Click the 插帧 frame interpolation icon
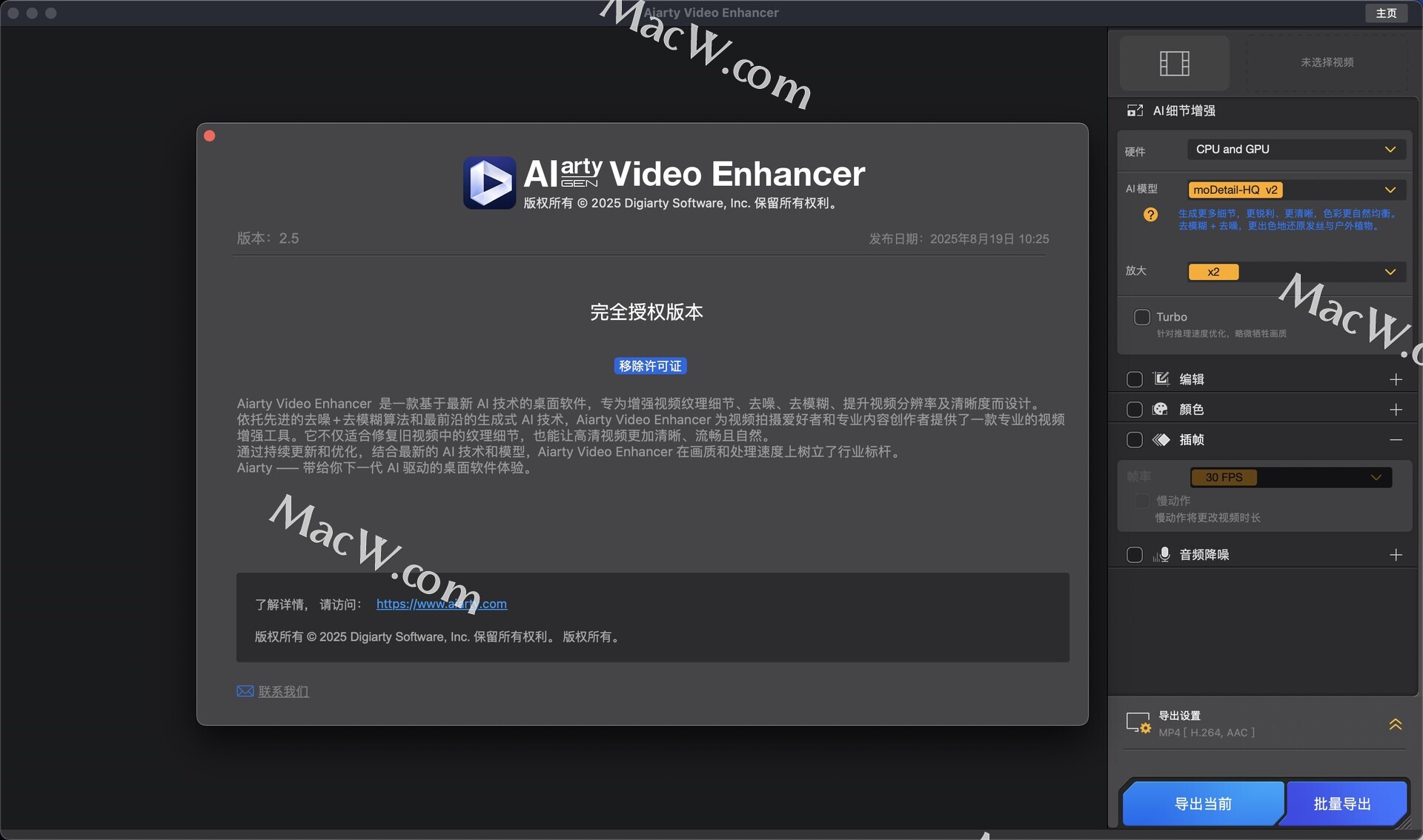 pyautogui.click(x=1161, y=440)
